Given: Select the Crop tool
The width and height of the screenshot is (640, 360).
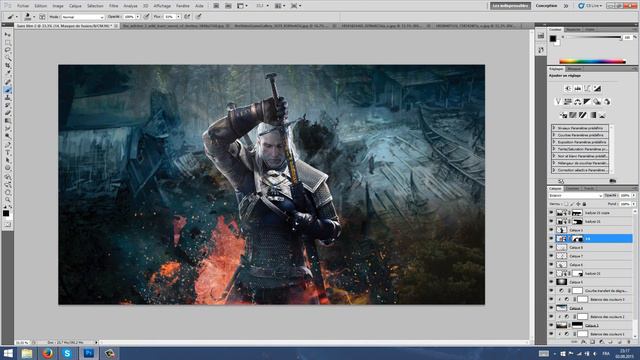Looking at the screenshot, I should coord(7,65).
